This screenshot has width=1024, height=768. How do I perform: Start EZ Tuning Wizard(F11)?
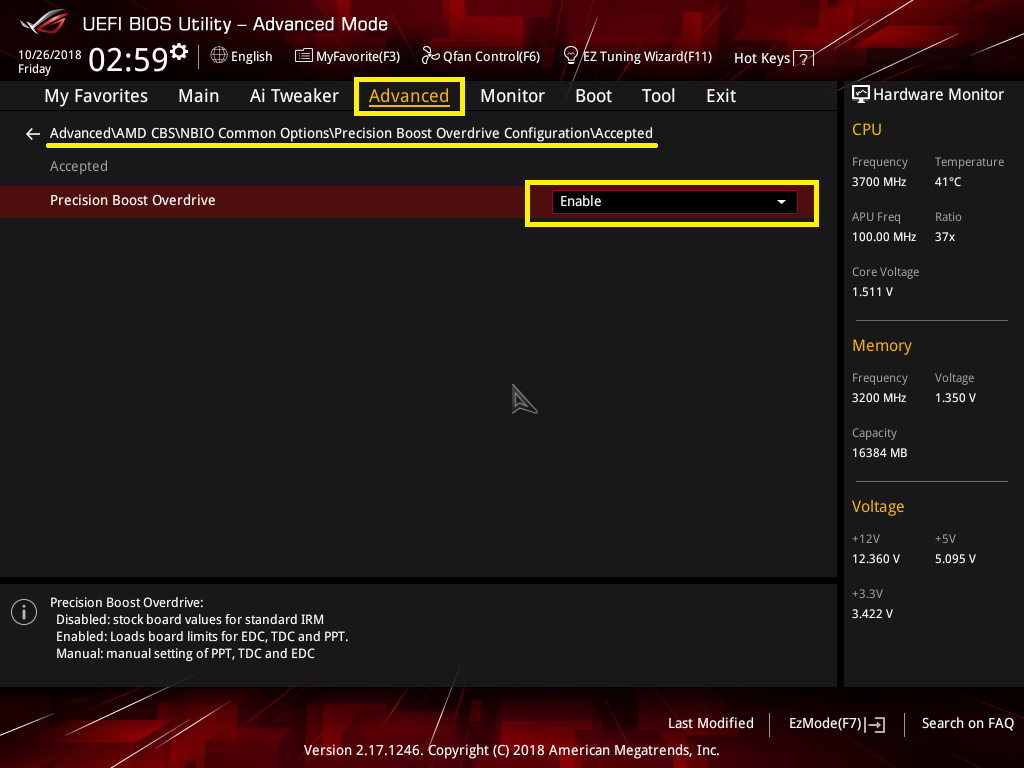pos(637,56)
